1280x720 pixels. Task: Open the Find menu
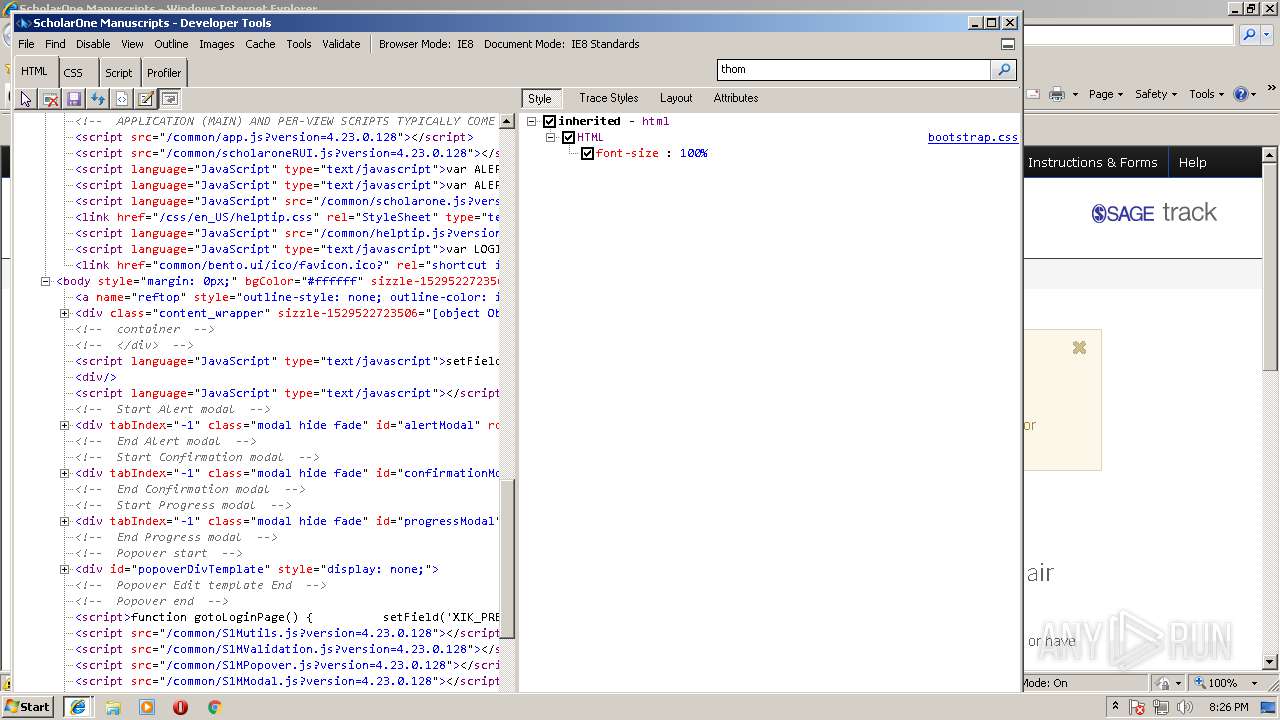pyautogui.click(x=55, y=44)
